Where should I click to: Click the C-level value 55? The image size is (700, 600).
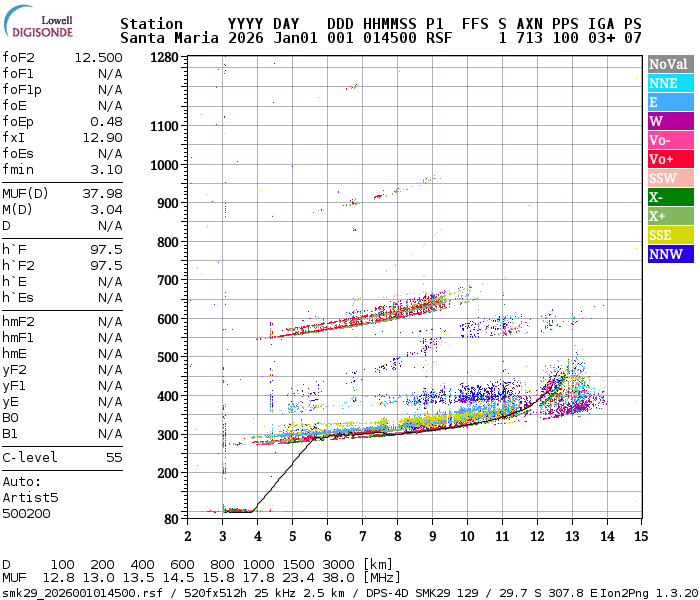[114, 458]
